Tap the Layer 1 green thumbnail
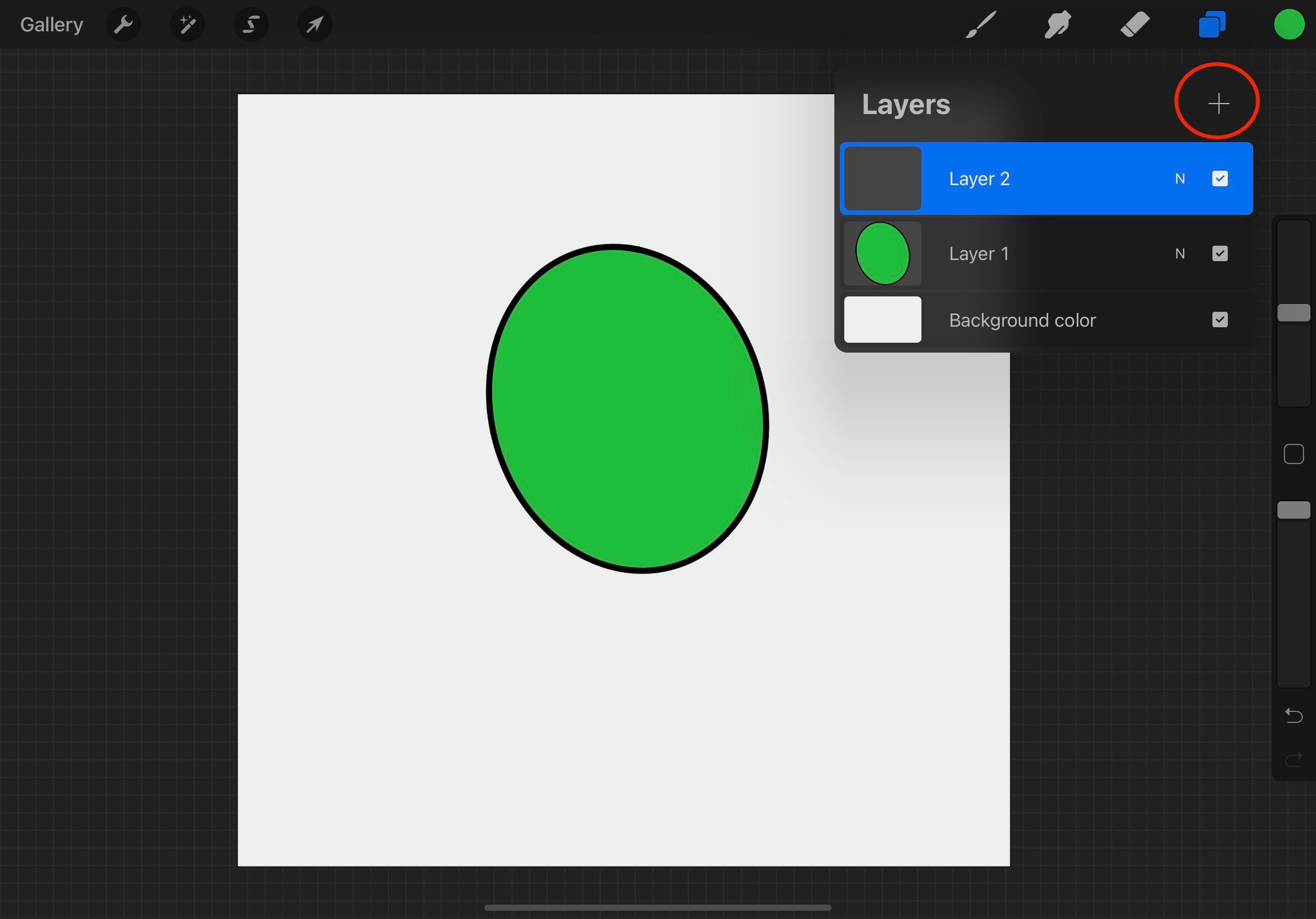 pyautogui.click(x=883, y=254)
